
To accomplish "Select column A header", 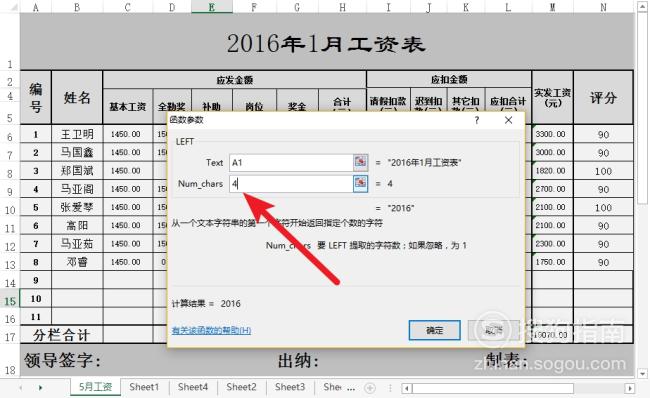I will (36, 7).
